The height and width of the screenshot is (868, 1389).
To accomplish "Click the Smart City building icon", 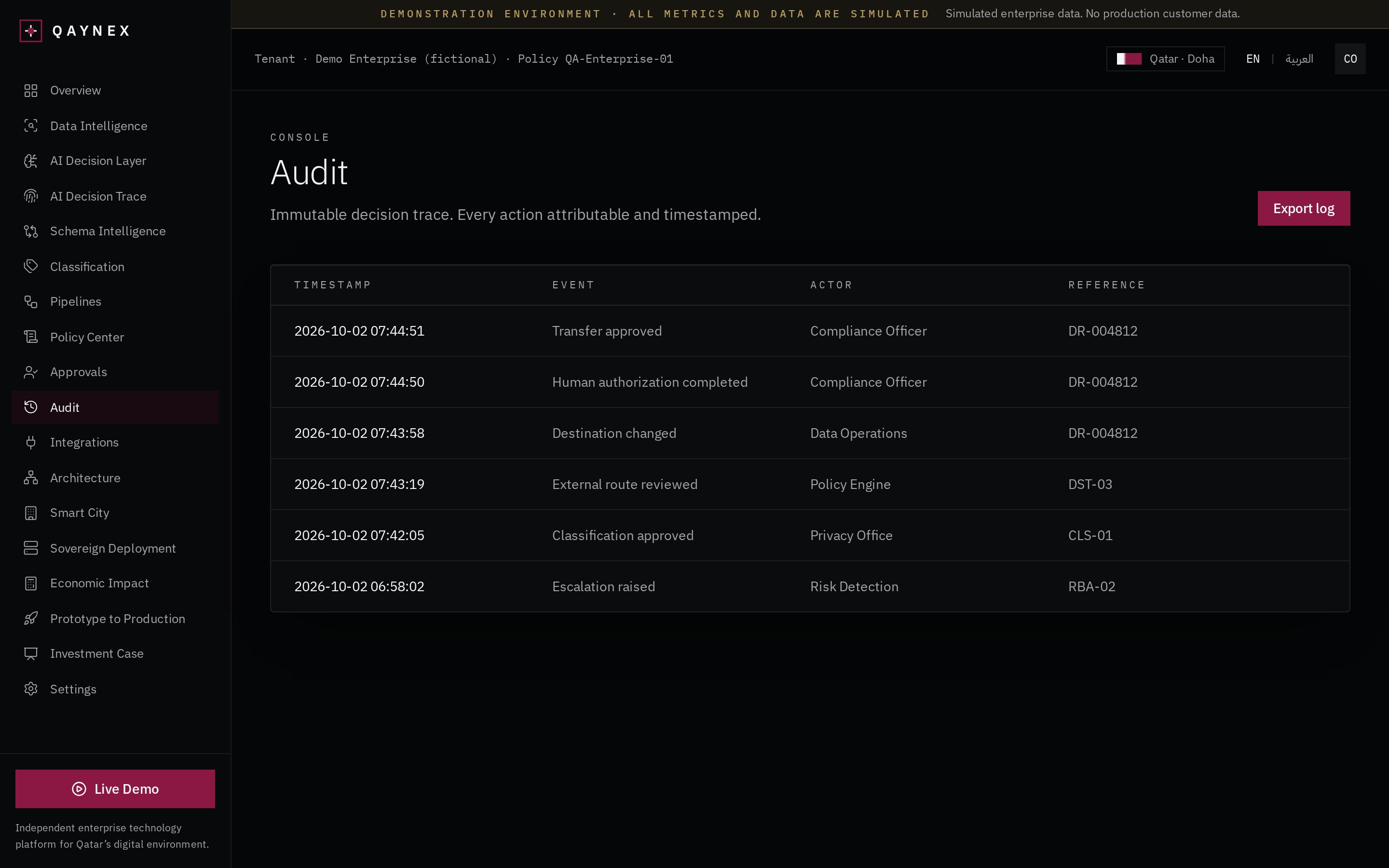I will pyautogui.click(x=31, y=513).
